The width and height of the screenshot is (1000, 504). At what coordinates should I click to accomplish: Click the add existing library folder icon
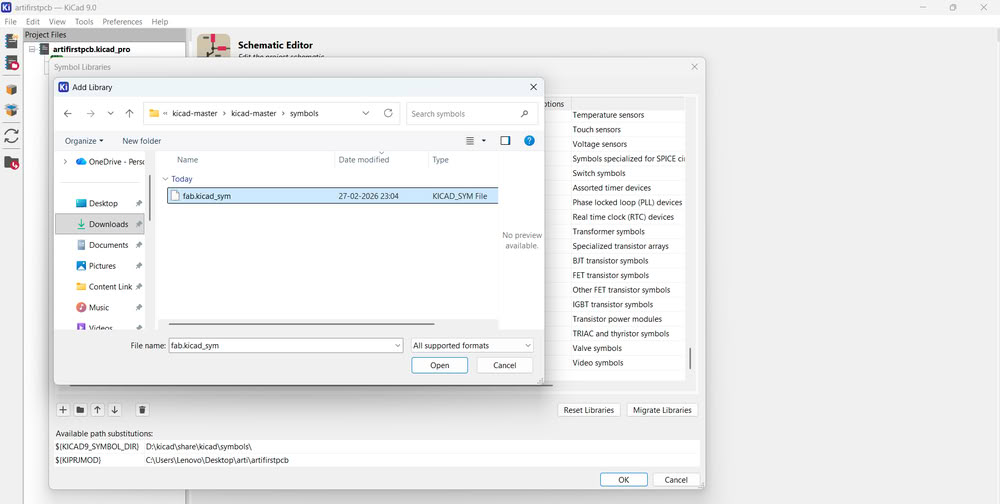point(80,410)
